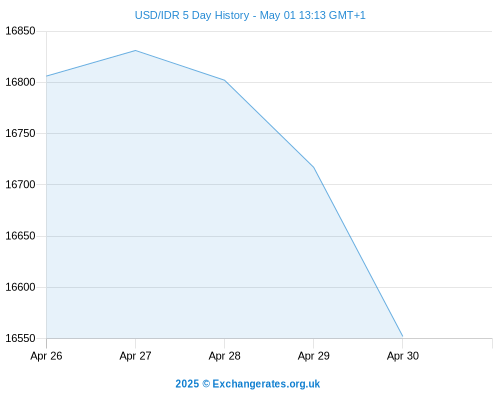Click the 16800 y-axis label
Screen dimensions: 495x400
coord(20,82)
